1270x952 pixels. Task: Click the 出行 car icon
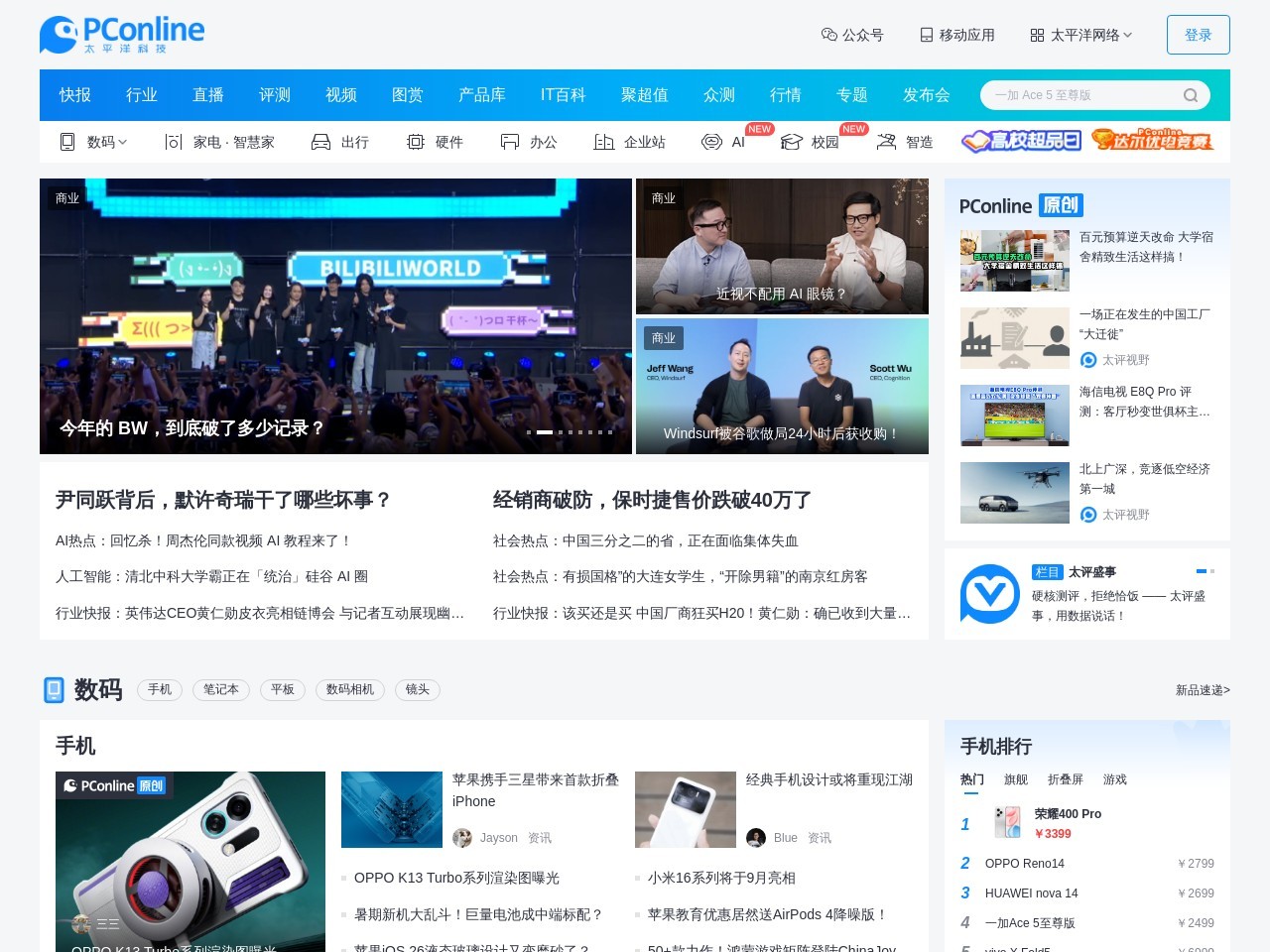(x=320, y=142)
